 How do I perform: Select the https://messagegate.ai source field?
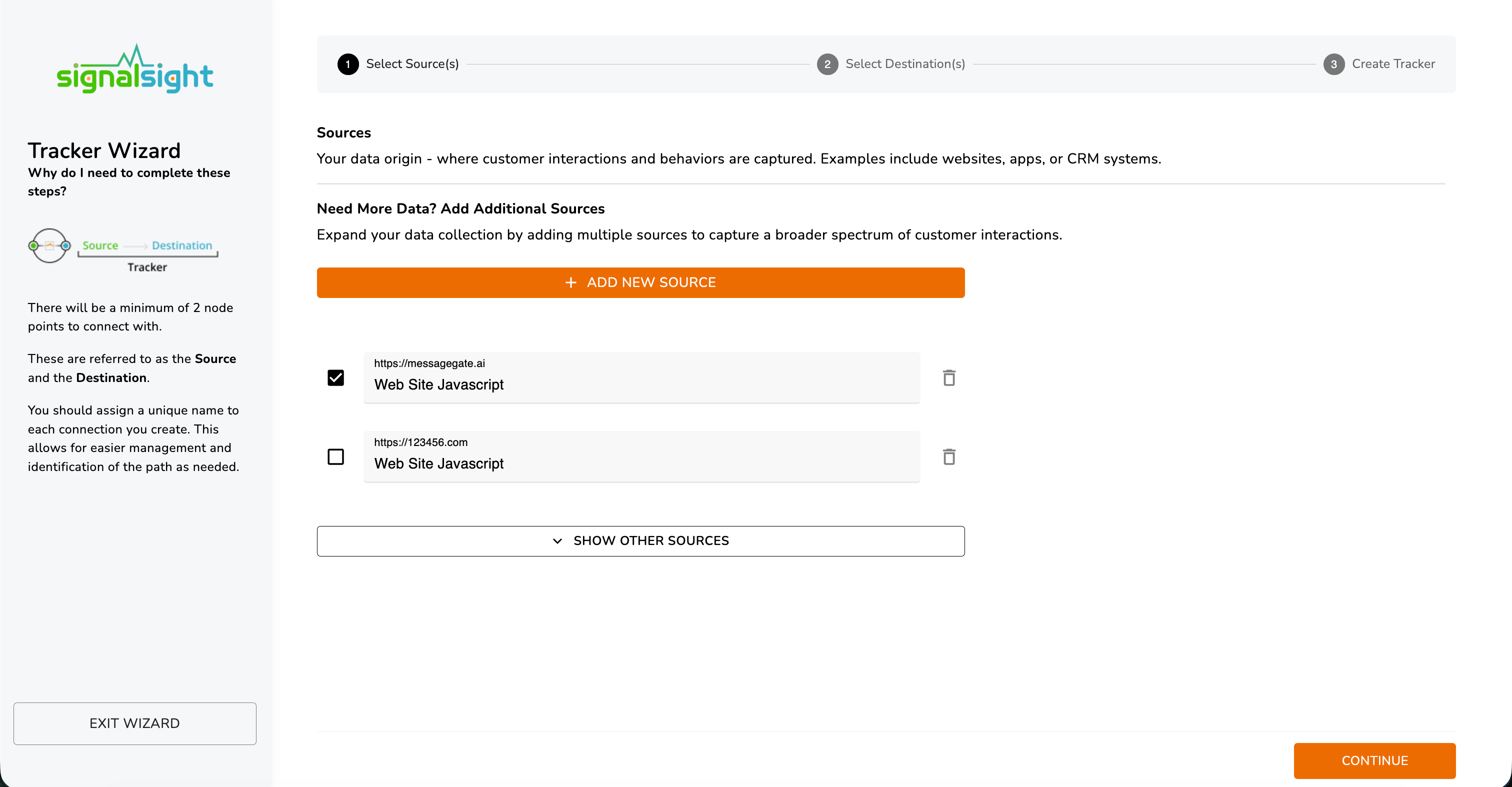coord(641,377)
